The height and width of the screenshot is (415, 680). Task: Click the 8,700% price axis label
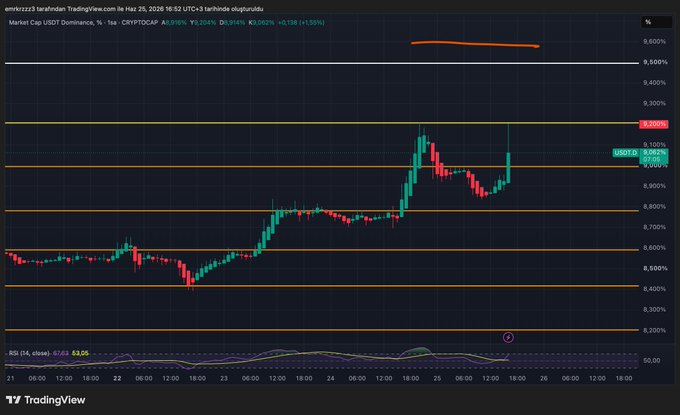(x=654, y=227)
